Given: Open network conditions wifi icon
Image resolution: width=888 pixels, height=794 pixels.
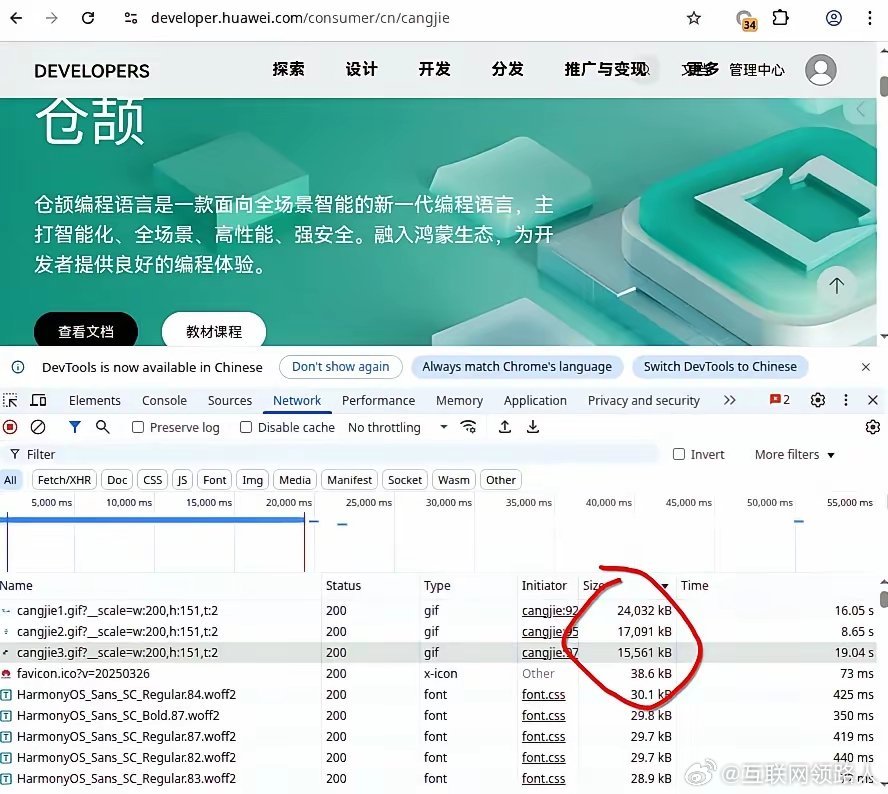Looking at the screenshot, I should point(468,427).
